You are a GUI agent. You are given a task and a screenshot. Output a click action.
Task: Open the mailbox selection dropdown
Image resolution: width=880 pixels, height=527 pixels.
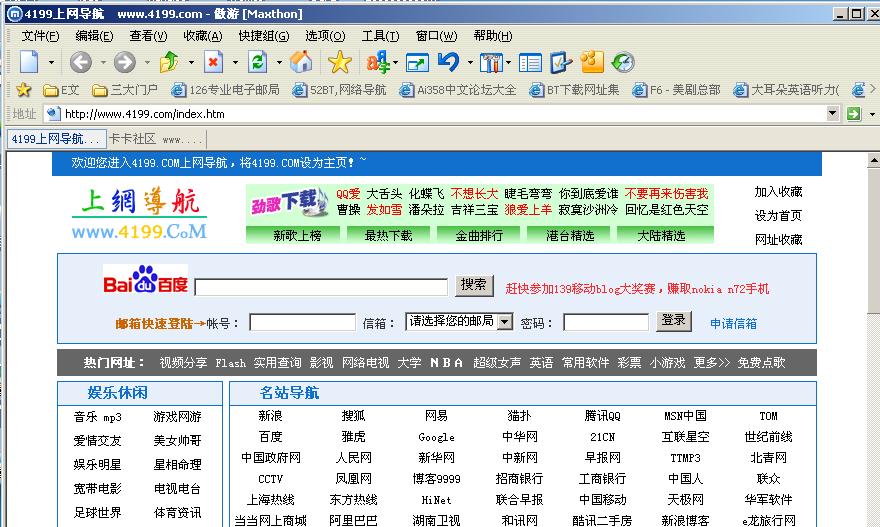[x=504, y=322]
